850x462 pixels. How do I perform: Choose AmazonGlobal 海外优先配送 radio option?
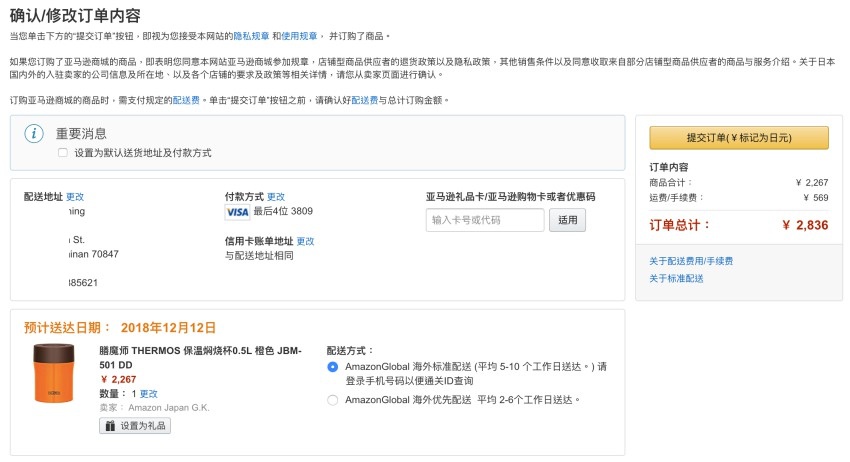click(x=333, y=400)
